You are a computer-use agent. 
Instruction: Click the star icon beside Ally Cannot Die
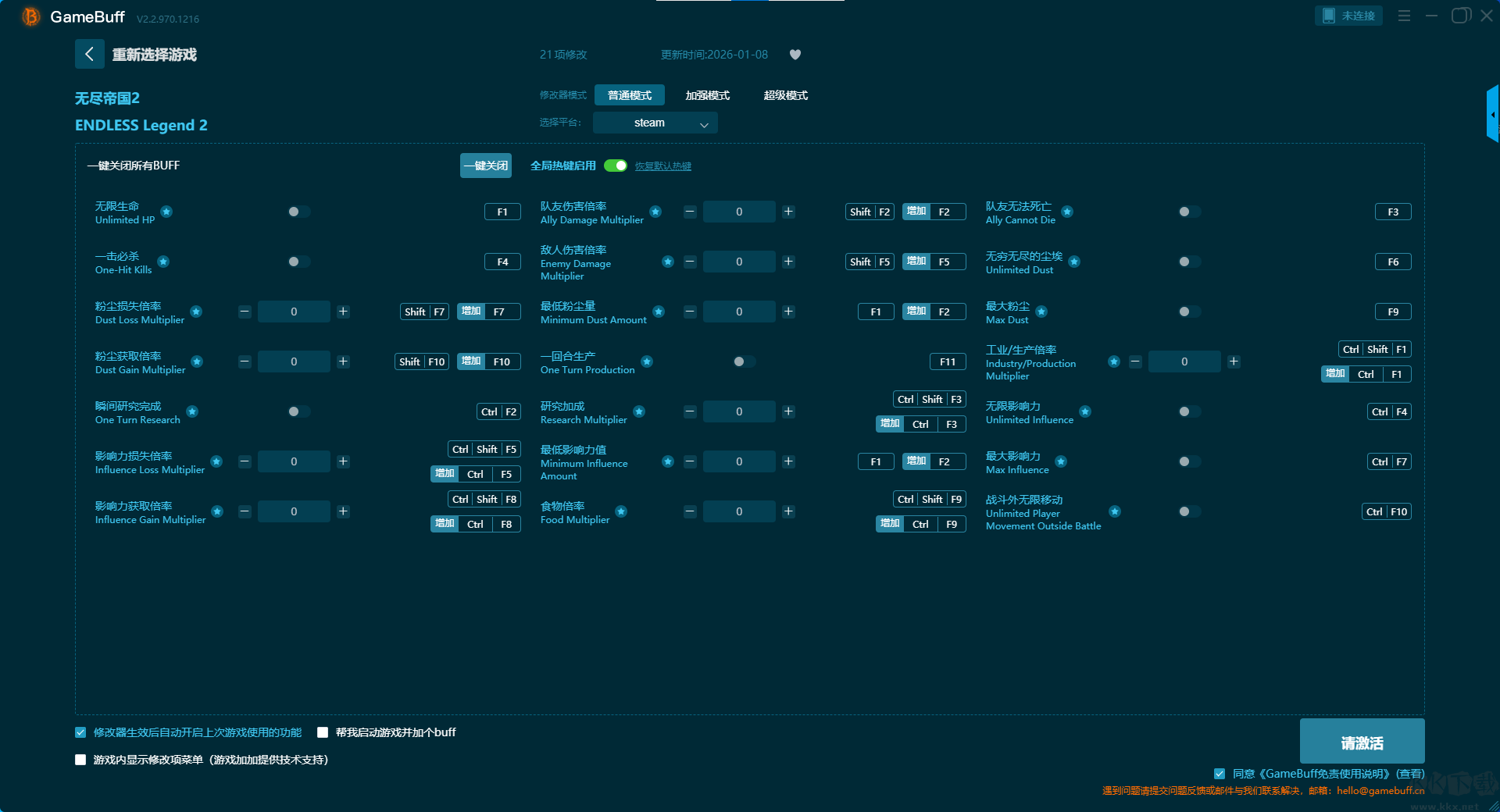click(1067, 212)
